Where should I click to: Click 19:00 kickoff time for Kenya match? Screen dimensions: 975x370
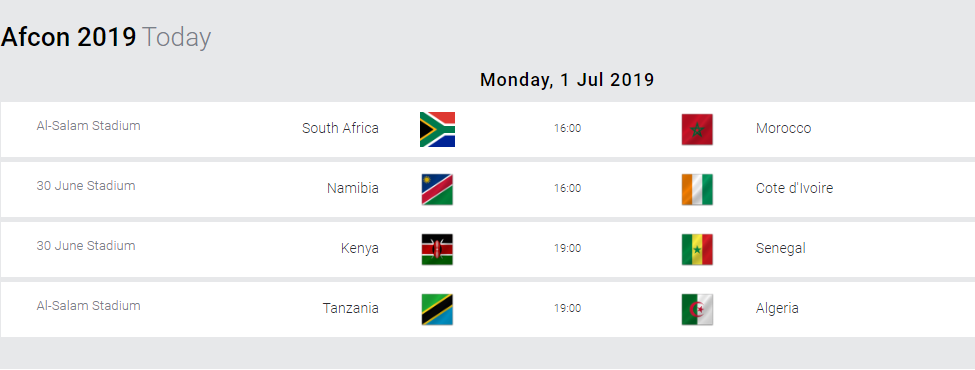point(568,248)
